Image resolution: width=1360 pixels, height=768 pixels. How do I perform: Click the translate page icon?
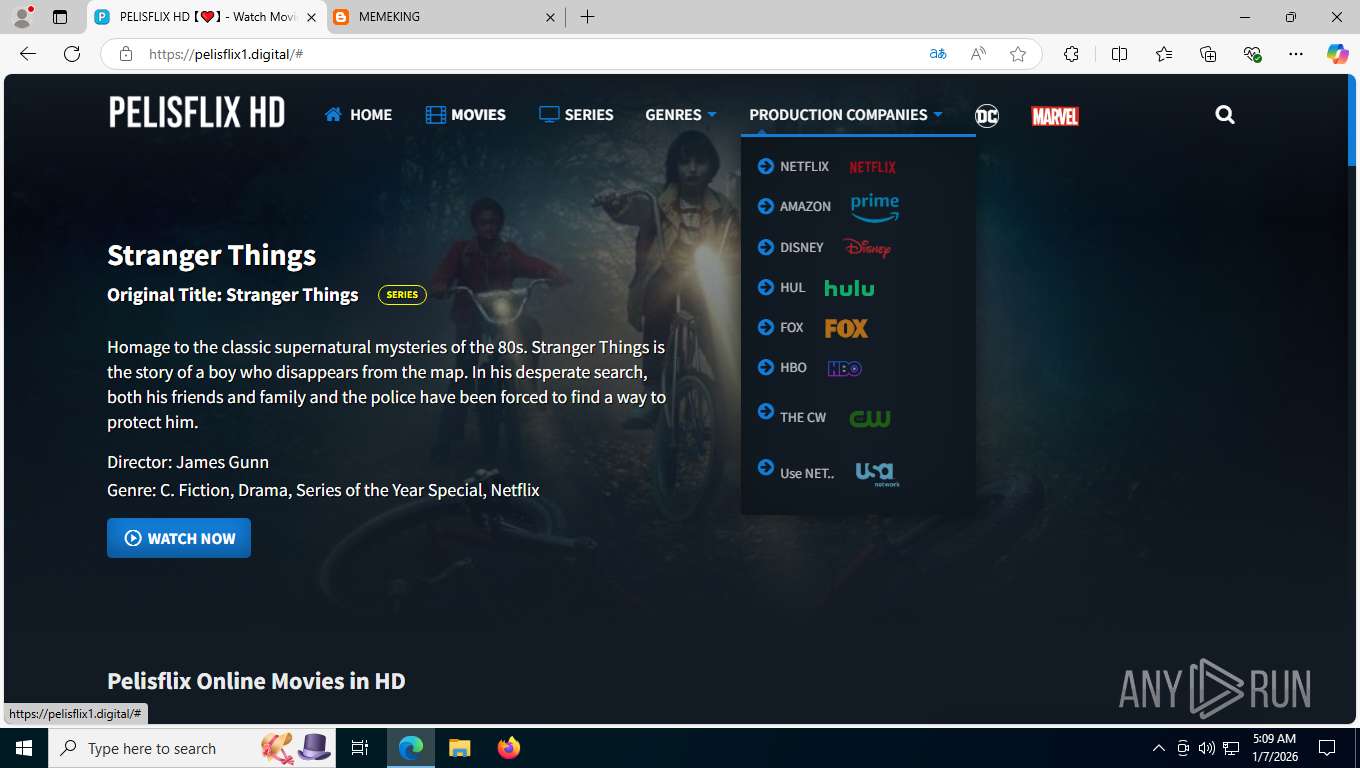938,54
